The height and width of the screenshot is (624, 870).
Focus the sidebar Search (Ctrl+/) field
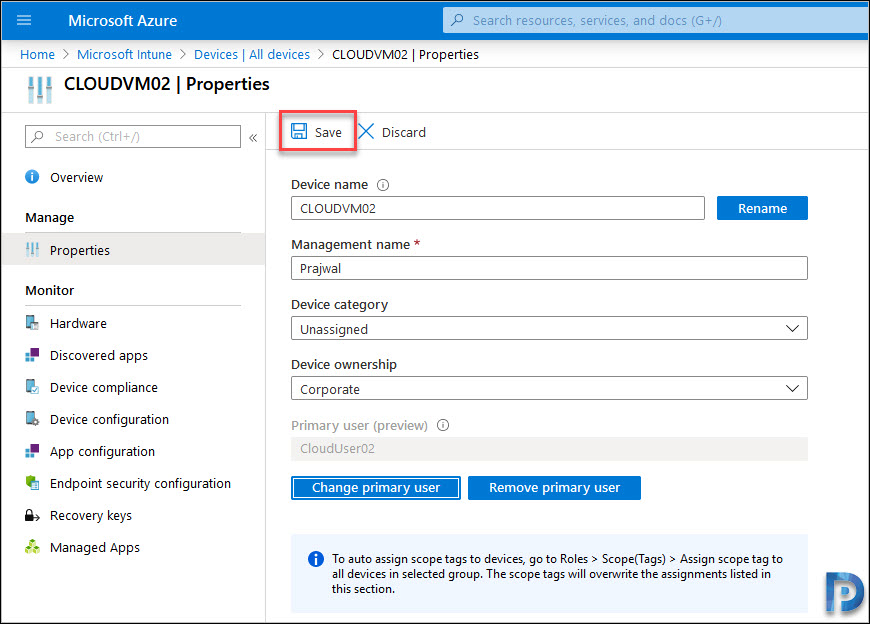point(133,136)
